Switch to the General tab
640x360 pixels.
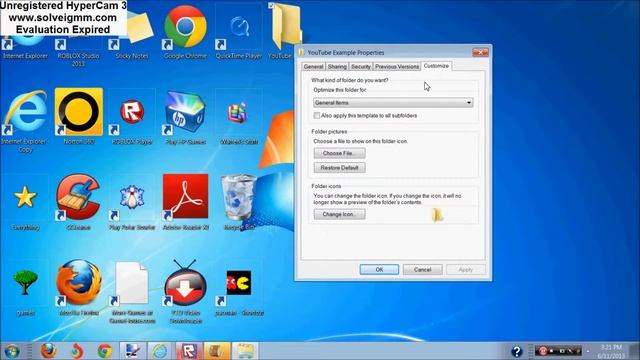(x=313, y=67)
